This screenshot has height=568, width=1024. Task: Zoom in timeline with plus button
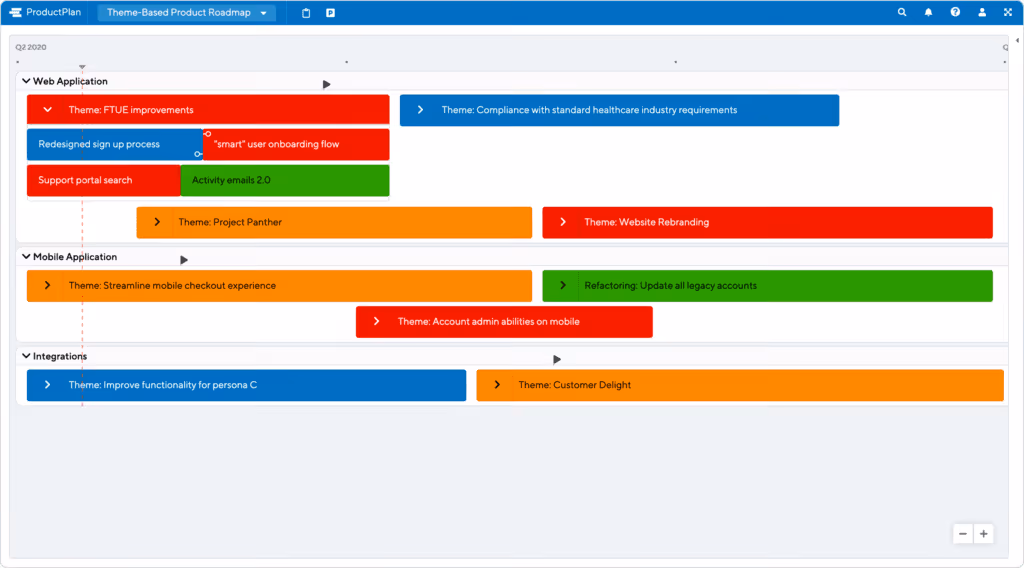pos(984,533)
